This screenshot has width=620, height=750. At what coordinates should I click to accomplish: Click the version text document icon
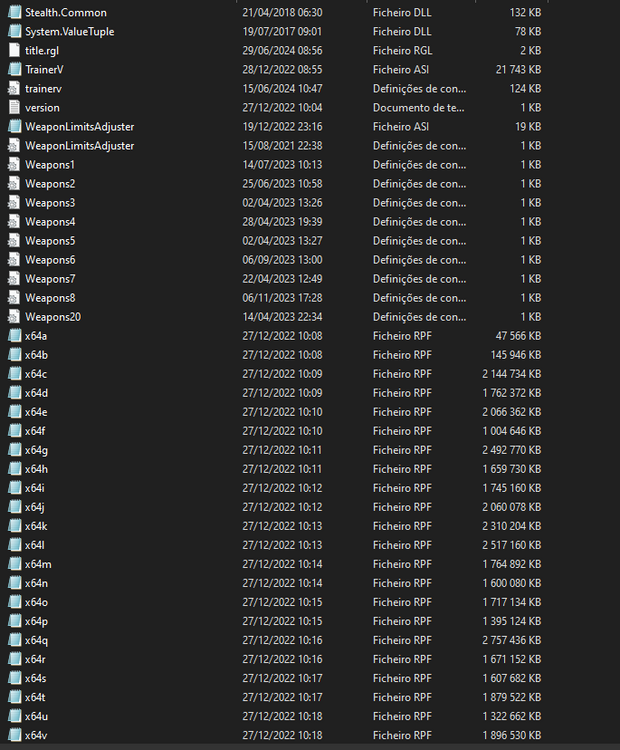[14, 108]
